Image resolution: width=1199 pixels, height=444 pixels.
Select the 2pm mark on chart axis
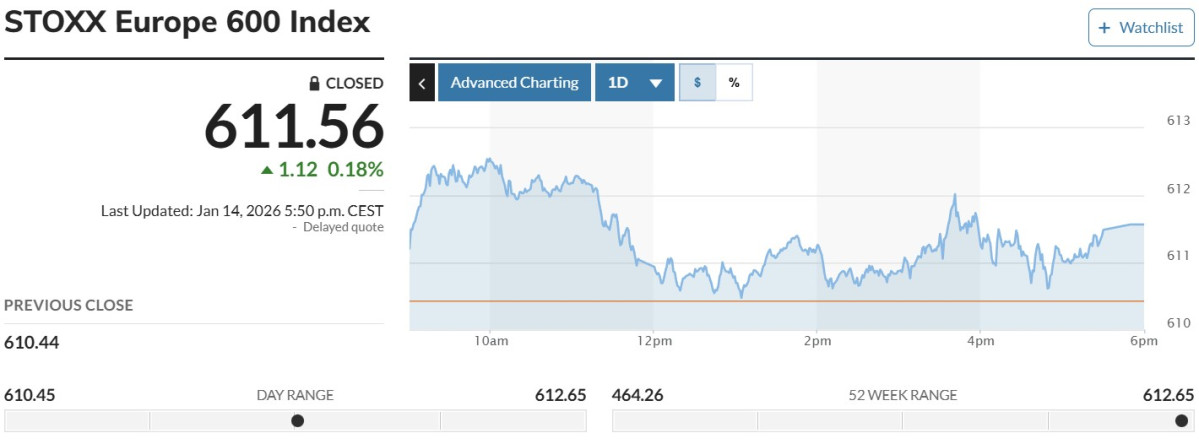point(817,341)
